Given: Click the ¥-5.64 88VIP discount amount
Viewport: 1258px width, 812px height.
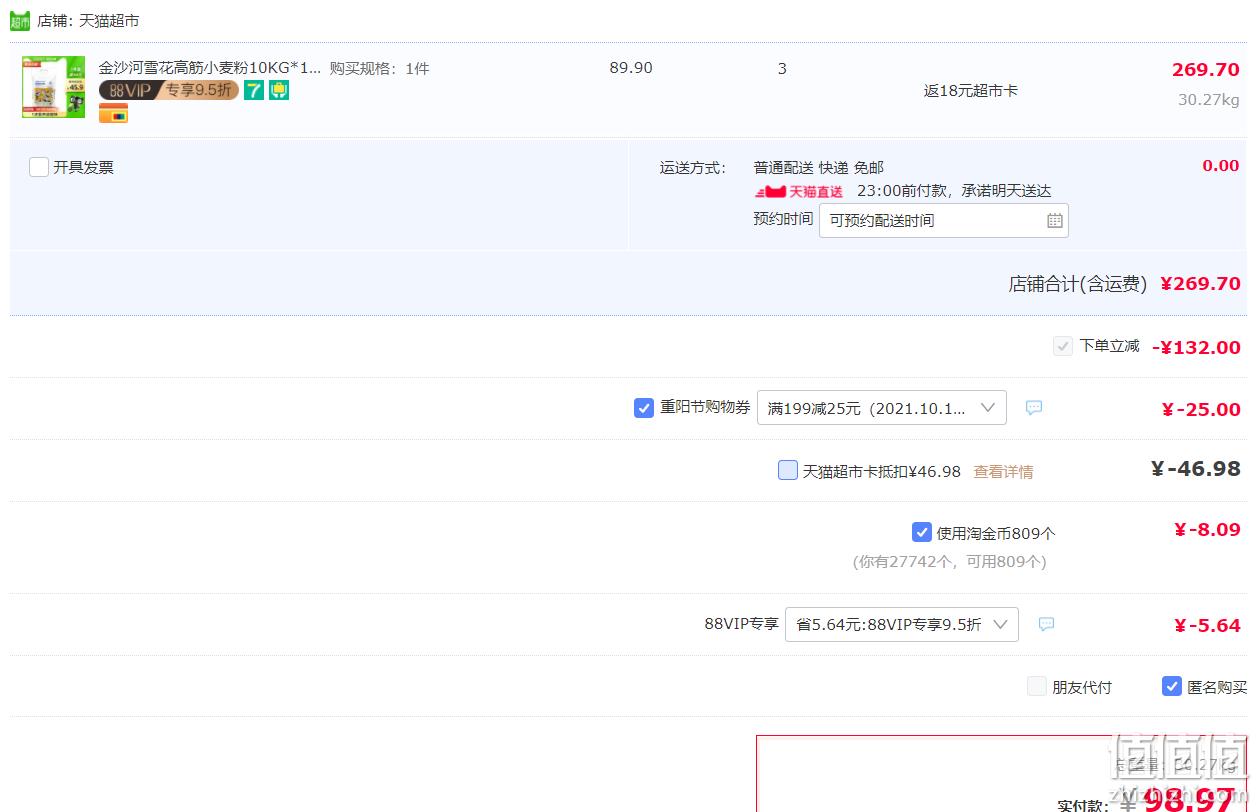Looking at the screenshot, I should coord(1207,626).
